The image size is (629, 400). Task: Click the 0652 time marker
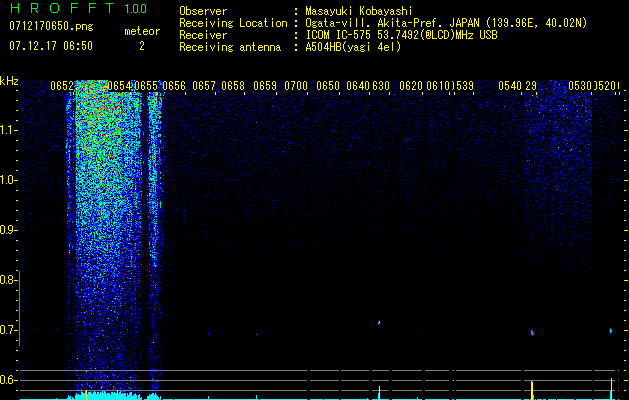(62, 86)
